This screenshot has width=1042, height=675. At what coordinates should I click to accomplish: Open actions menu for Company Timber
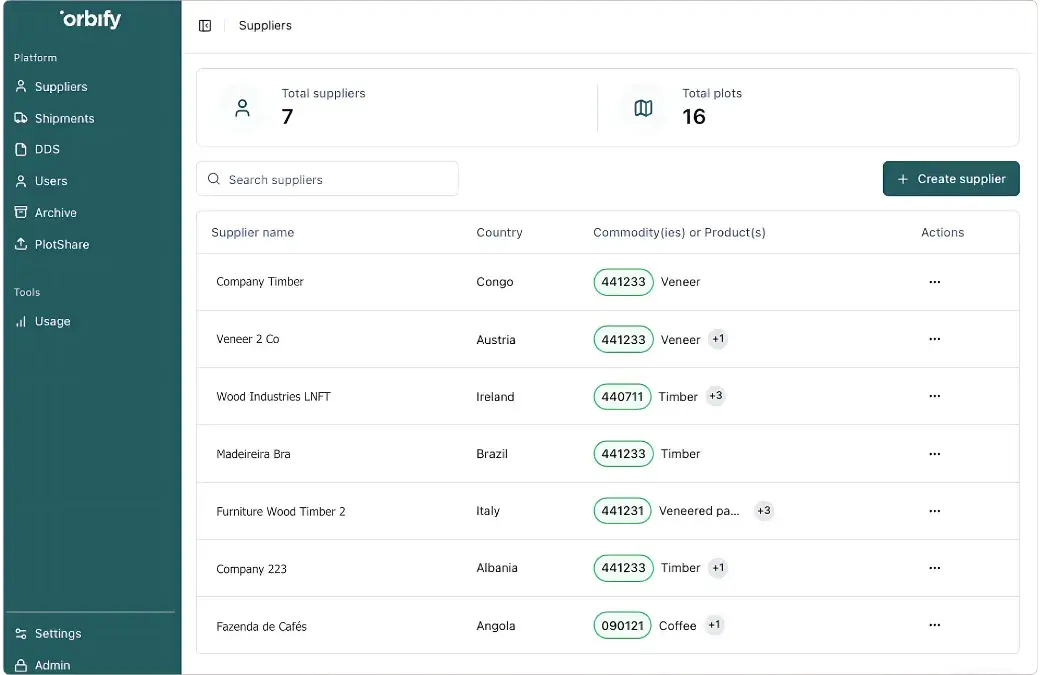click(934, 282)
